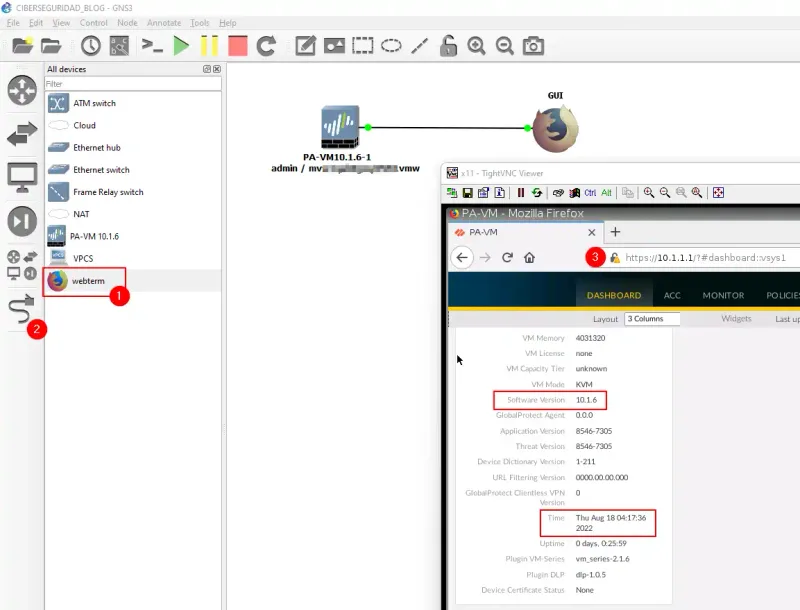Image resolution: width=800 pixels, height=610 pixels.
Task: Click the GUI Firefox node on canvas
Action: pos(556,129)
